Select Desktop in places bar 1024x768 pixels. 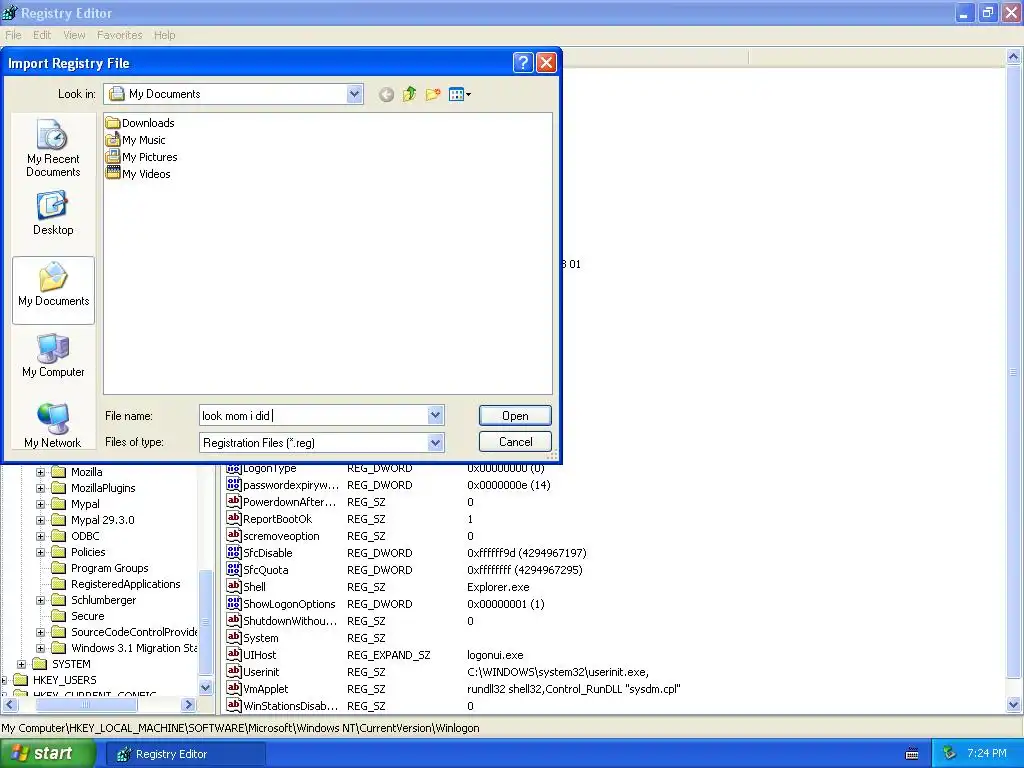pyautogui.click(x=53, y=213)
